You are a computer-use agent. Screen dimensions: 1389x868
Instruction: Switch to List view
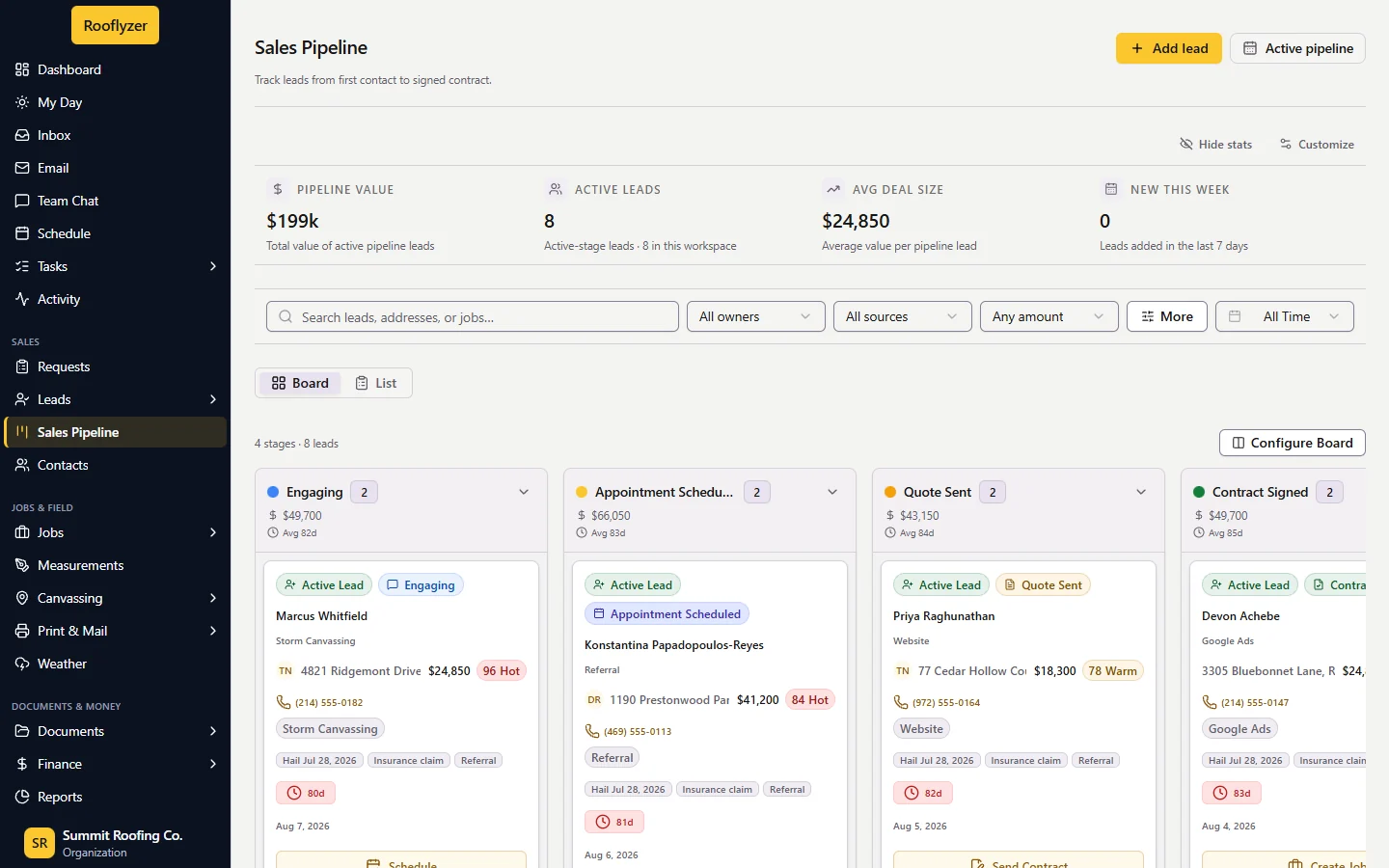375,383
